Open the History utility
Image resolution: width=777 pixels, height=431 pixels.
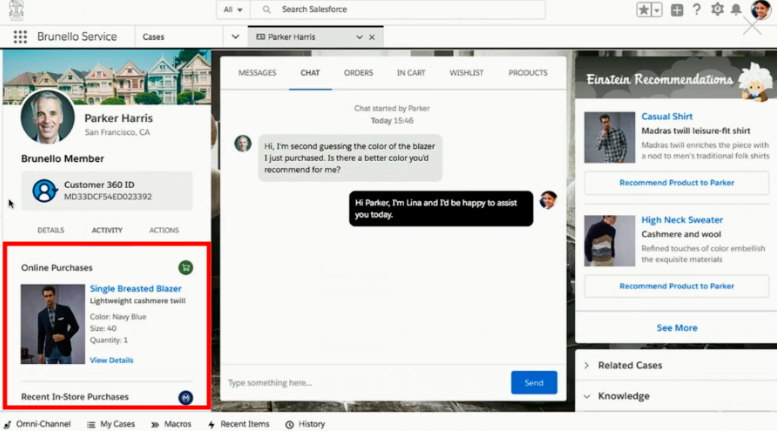tap(305, 424)
